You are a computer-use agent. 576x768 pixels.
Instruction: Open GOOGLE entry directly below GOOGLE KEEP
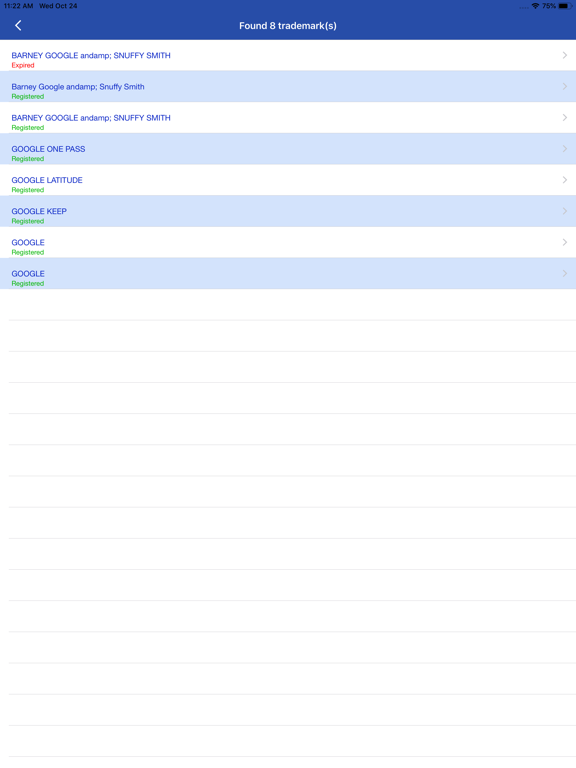[x=288, y=242]
